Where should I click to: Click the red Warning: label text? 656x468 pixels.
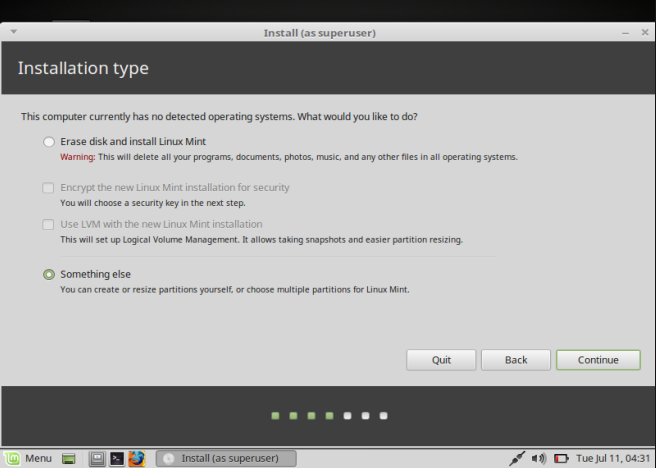78,157
